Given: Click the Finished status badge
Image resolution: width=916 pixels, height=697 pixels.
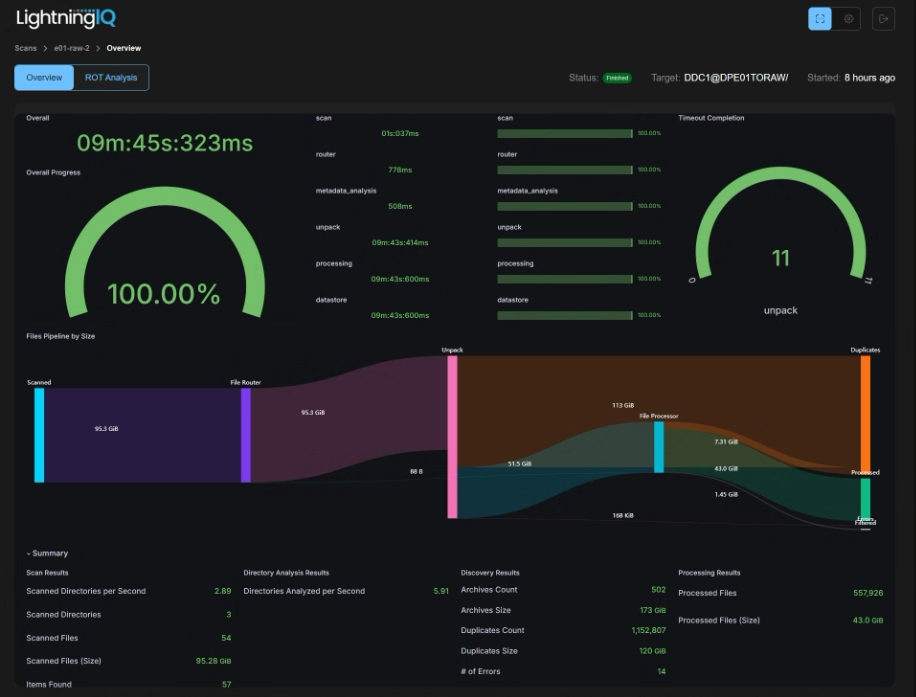Looking at the screenshot, I should 617,78.
